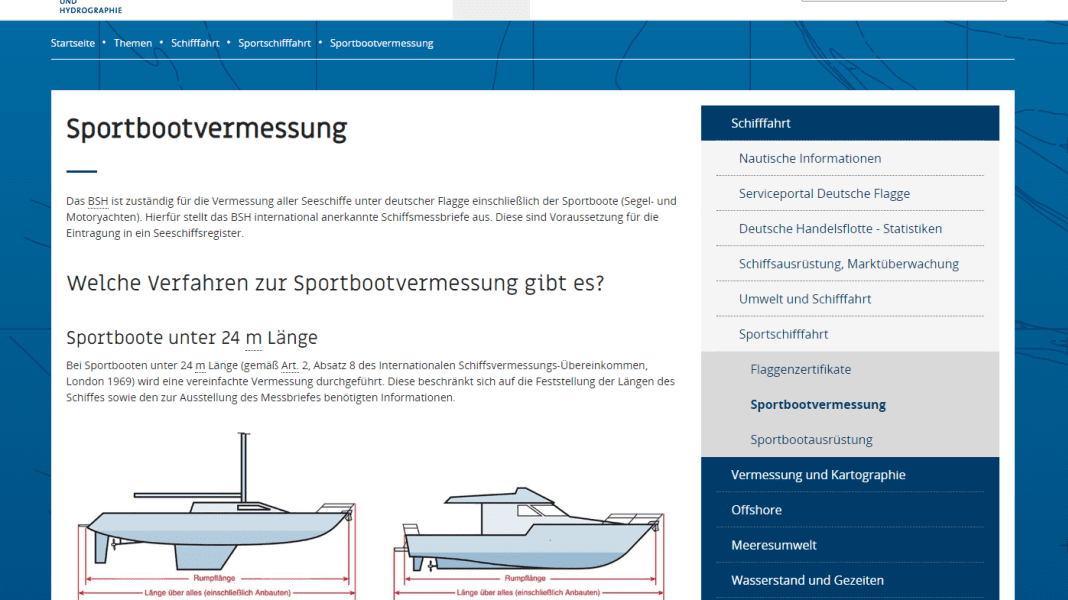This screenshot has width=1068, height=600.
Task: Open Schifffahrt in the breadcrumb trail
Action: pyautogui.click(x=195, y=43)
